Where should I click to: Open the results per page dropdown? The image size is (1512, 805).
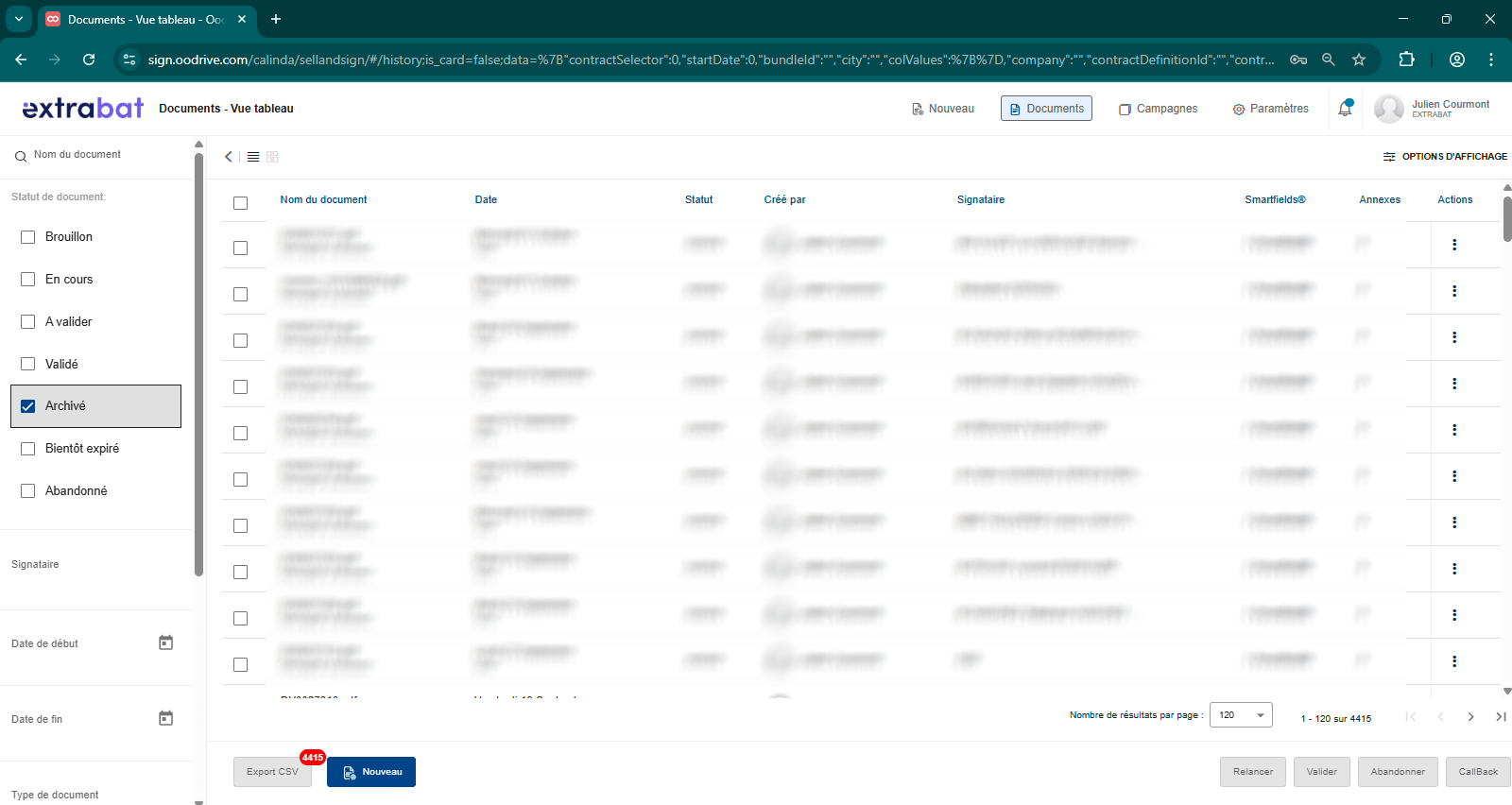point(1242,715)
